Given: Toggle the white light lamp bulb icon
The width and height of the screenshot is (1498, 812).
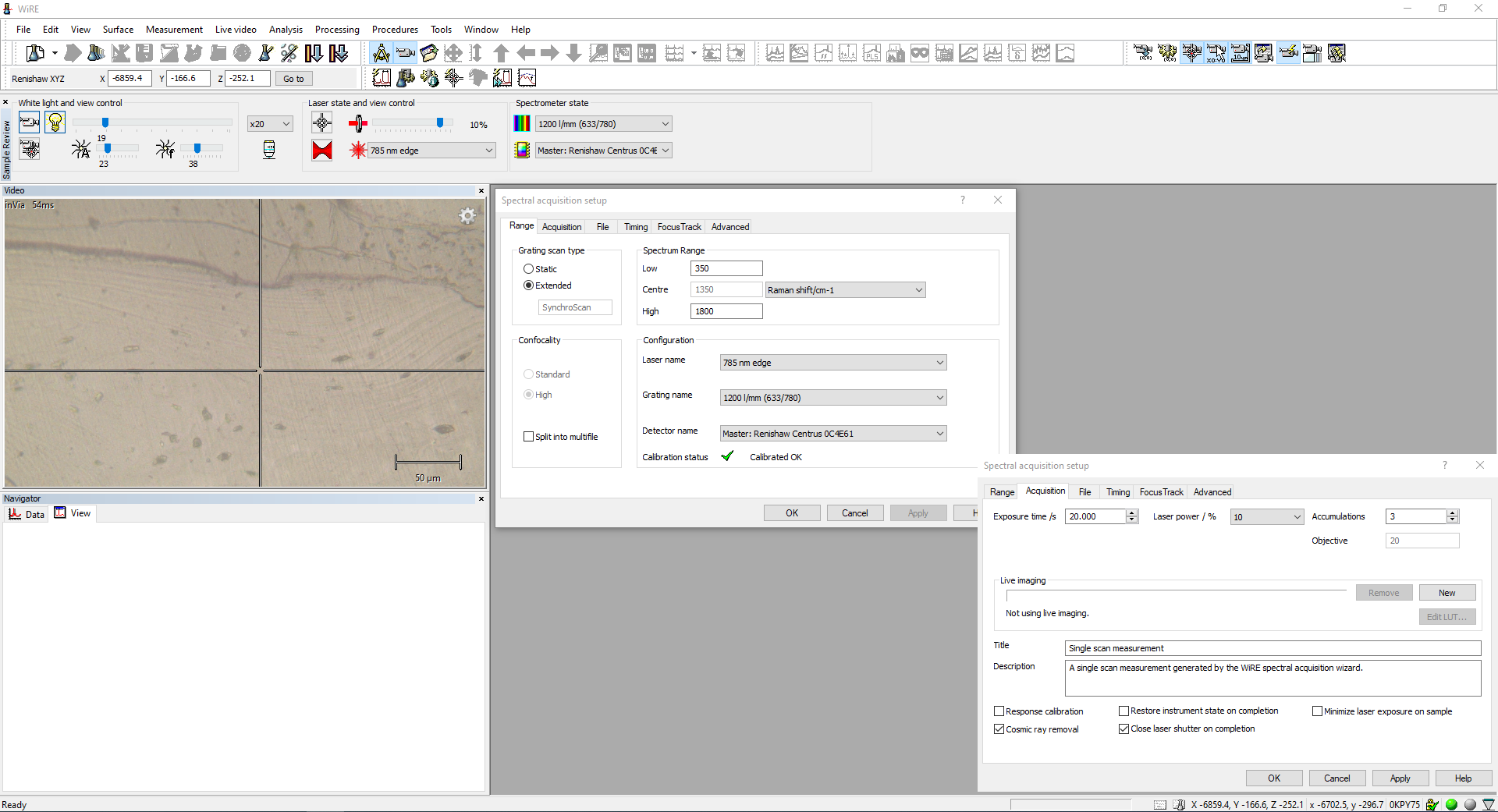Looking at the screenshot, I should click(x=55, y=122).
